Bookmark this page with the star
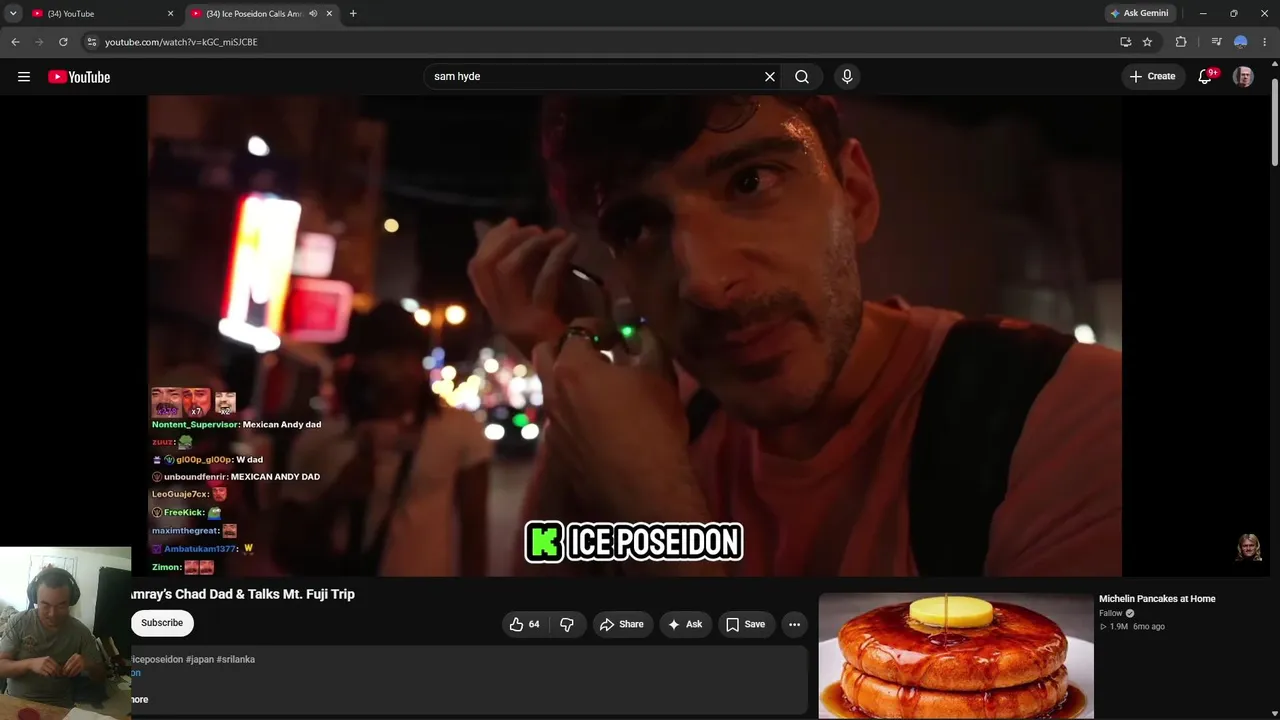 tap(1147, 42)
